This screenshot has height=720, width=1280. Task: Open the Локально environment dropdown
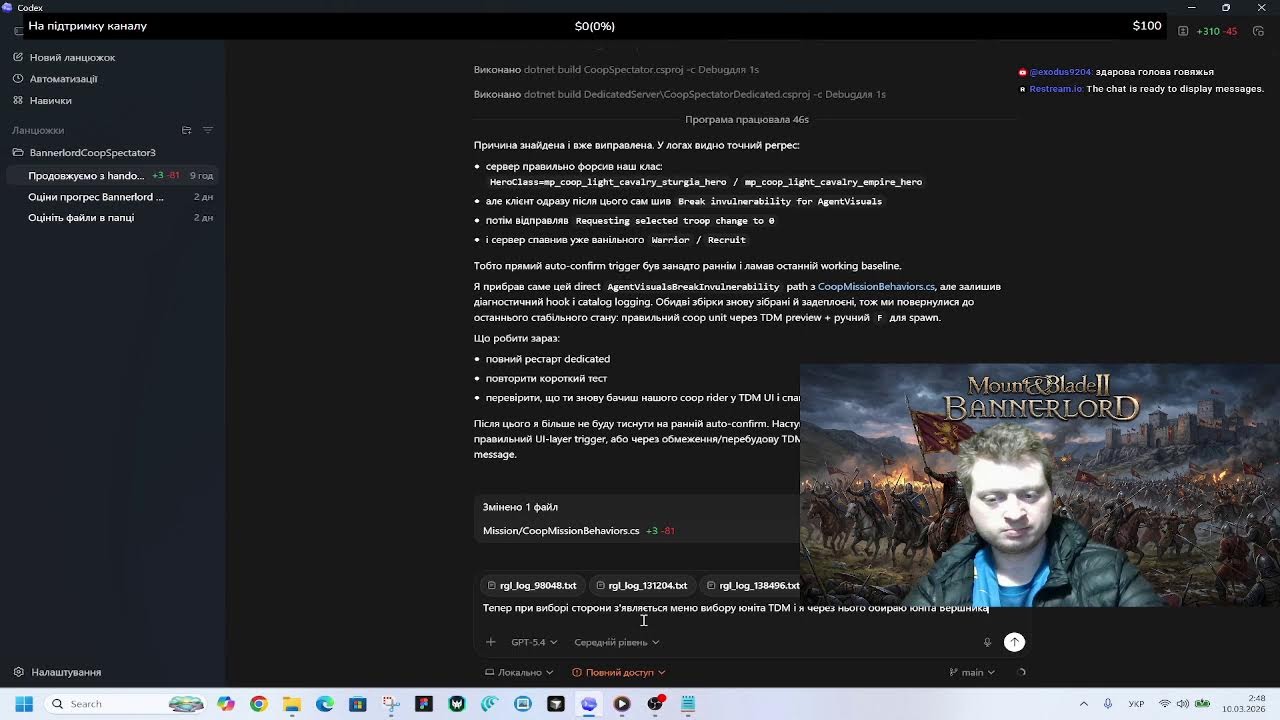518,672
